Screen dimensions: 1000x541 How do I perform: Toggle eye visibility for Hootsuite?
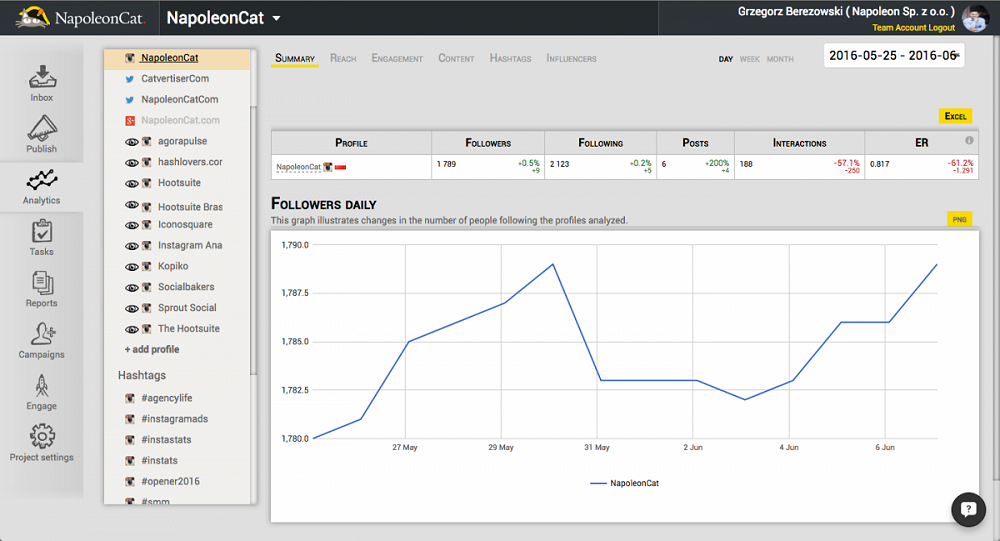(131, 183)
